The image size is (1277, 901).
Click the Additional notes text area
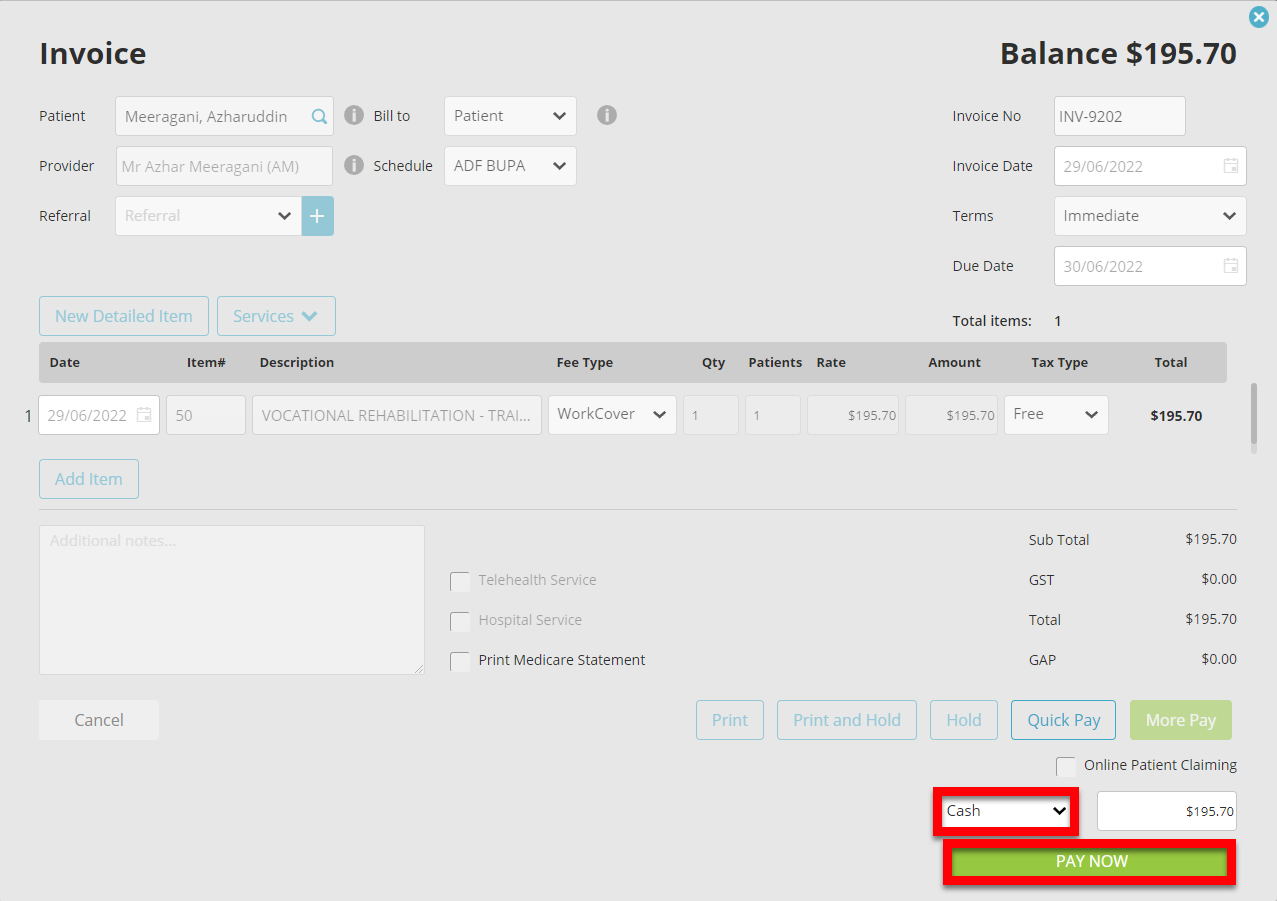[x=232, y=600]
